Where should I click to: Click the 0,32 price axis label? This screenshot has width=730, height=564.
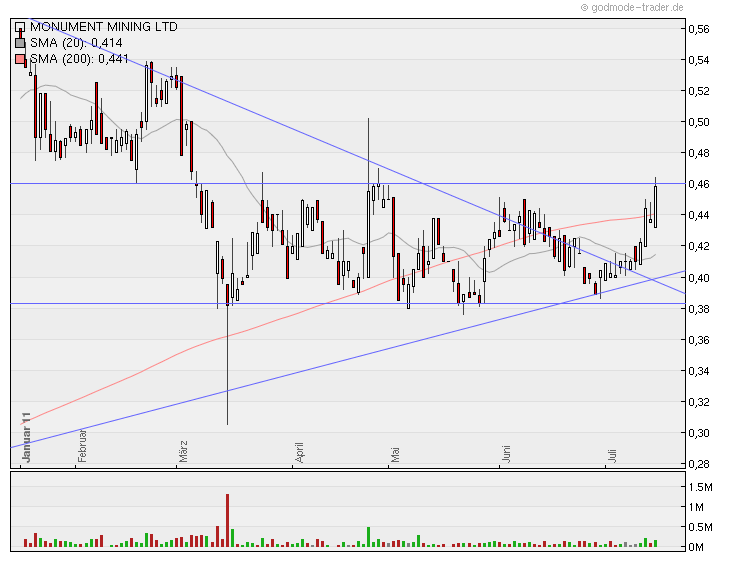[699, 402]
